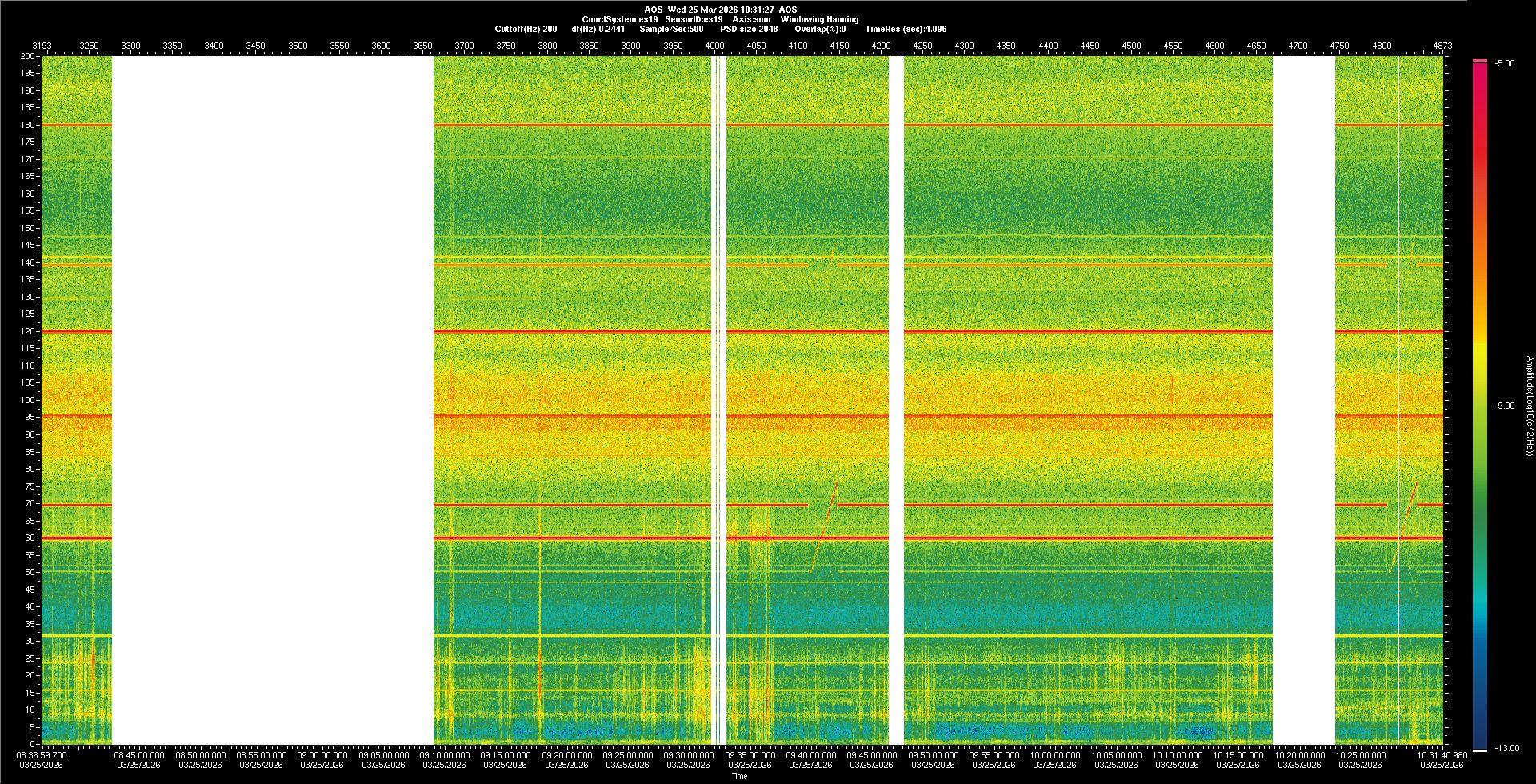
Task: Click the -13.00 label at colorbar bottom
Action: point(1506,748)
